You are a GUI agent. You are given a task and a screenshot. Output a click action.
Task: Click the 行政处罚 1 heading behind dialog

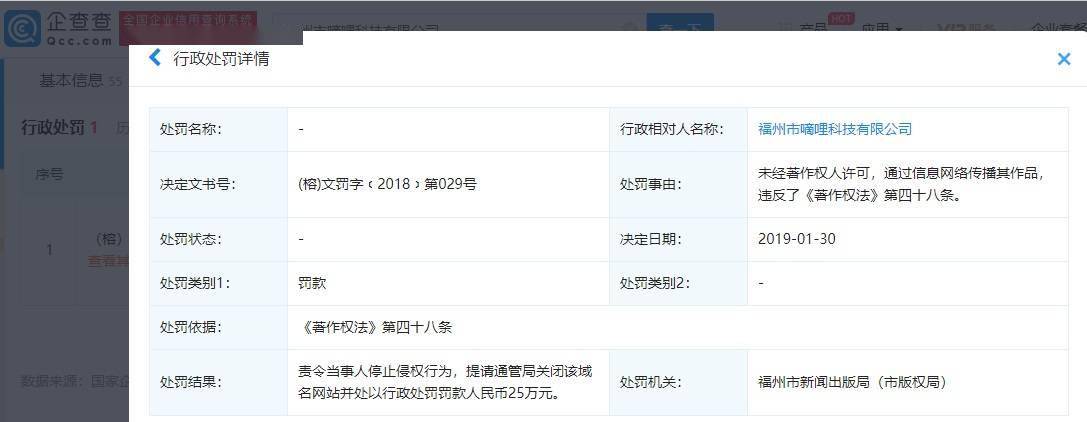pos(60,128)
